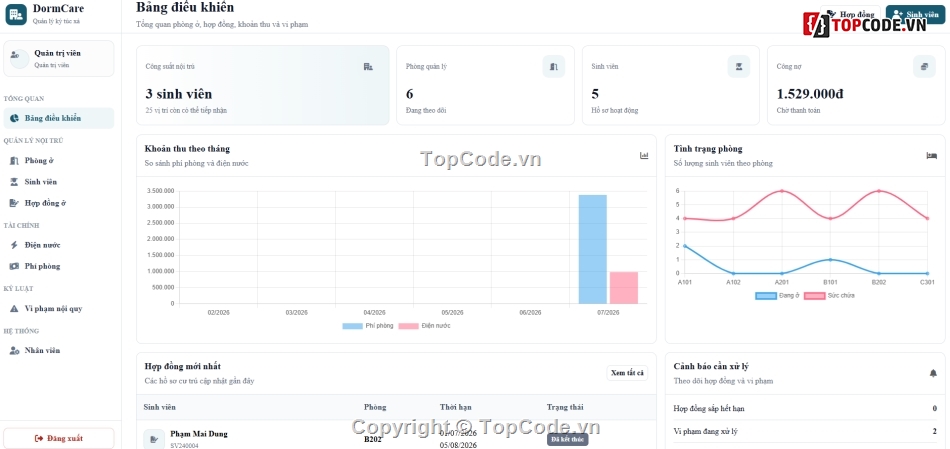Open the Phòng ở menu item

click(58, 161)
